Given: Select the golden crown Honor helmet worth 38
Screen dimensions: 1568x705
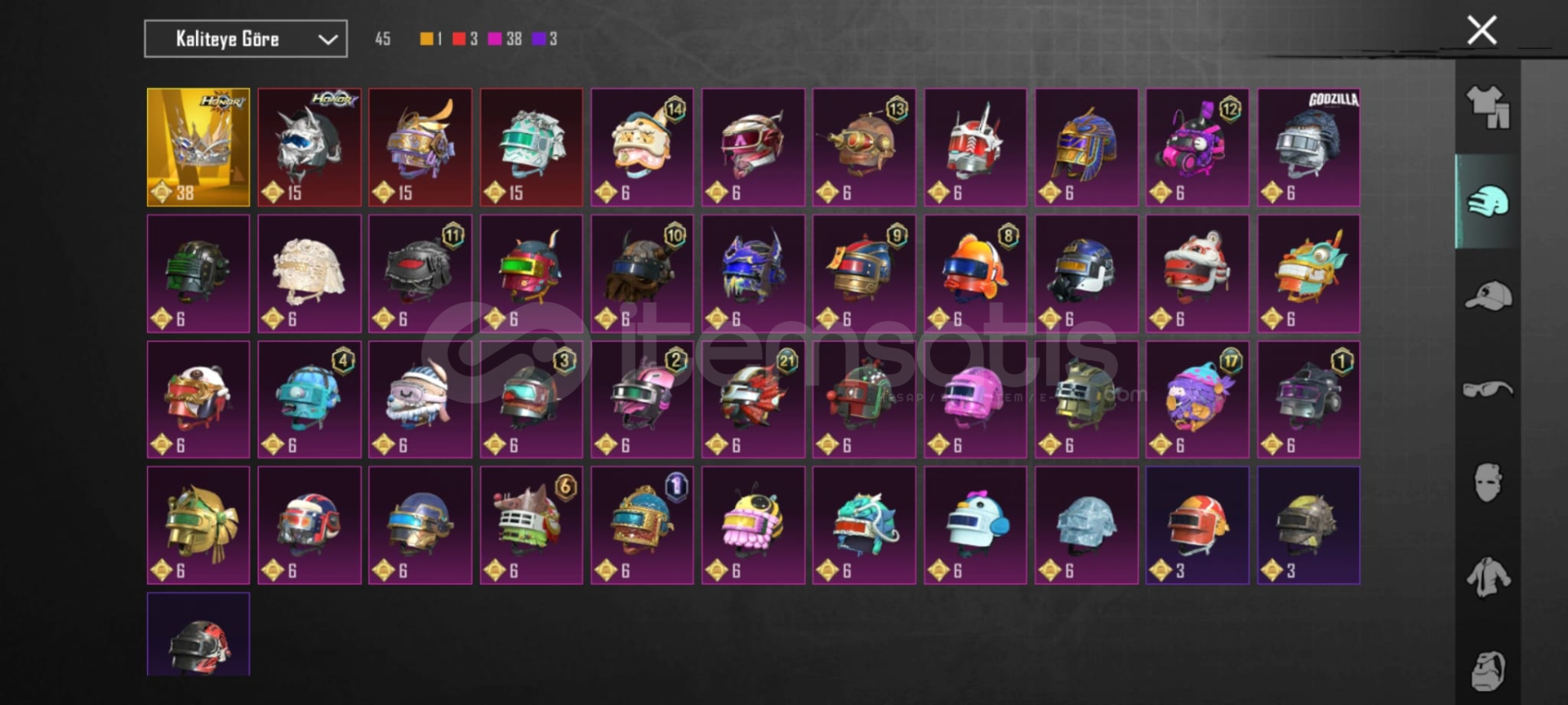Looking at the screenshot, I should (x=198, y=147).
